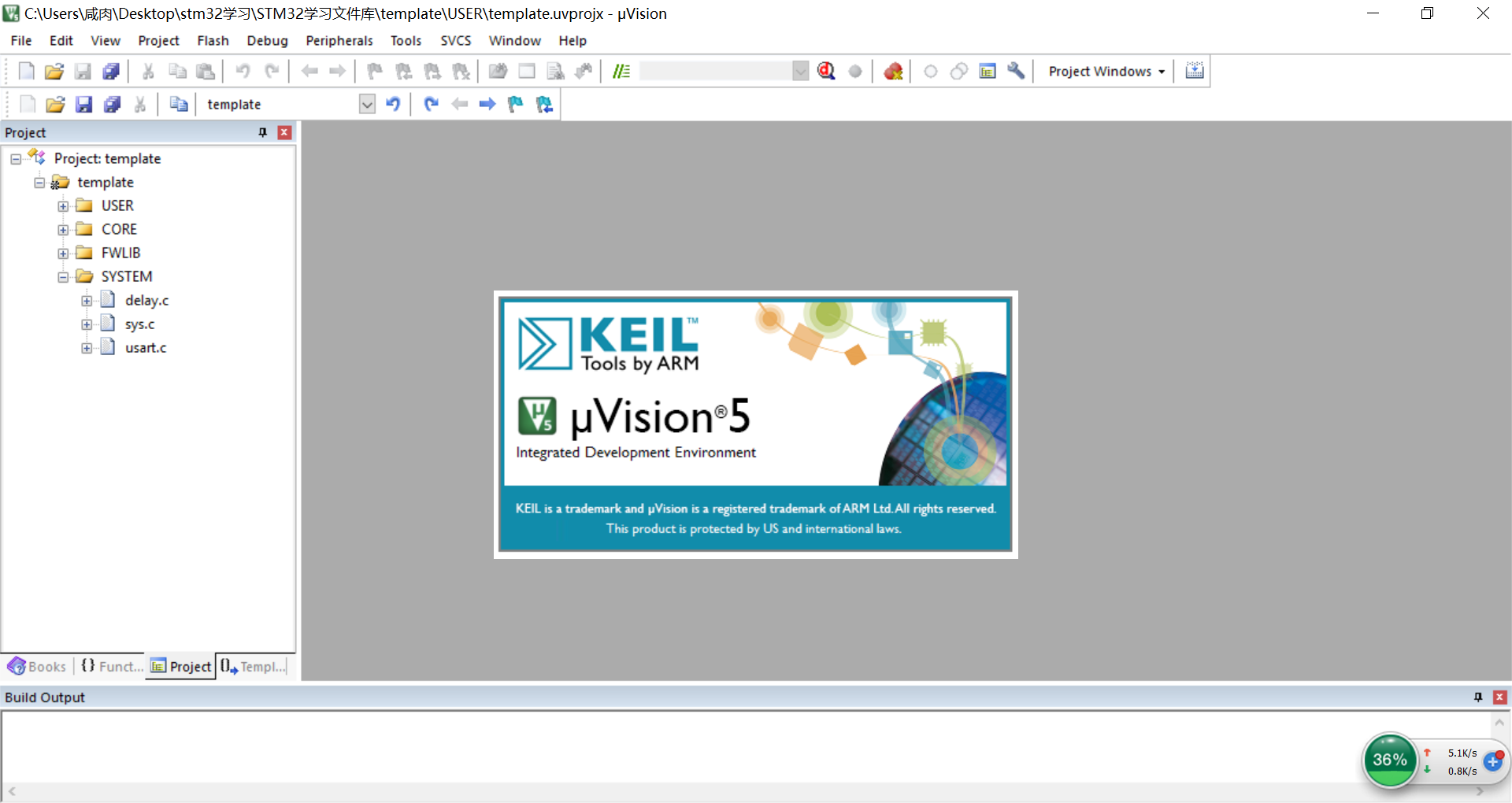Open the Project Windows dropdown
Screen dimensions: 1512x803
point(1106,72)
